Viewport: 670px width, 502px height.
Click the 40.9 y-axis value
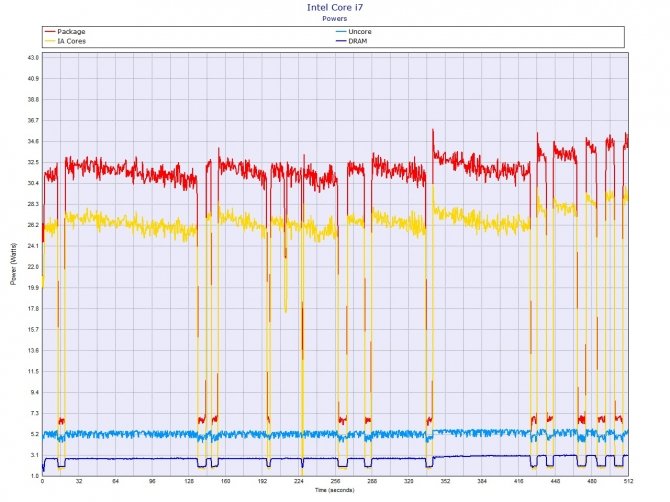(34, 78)
